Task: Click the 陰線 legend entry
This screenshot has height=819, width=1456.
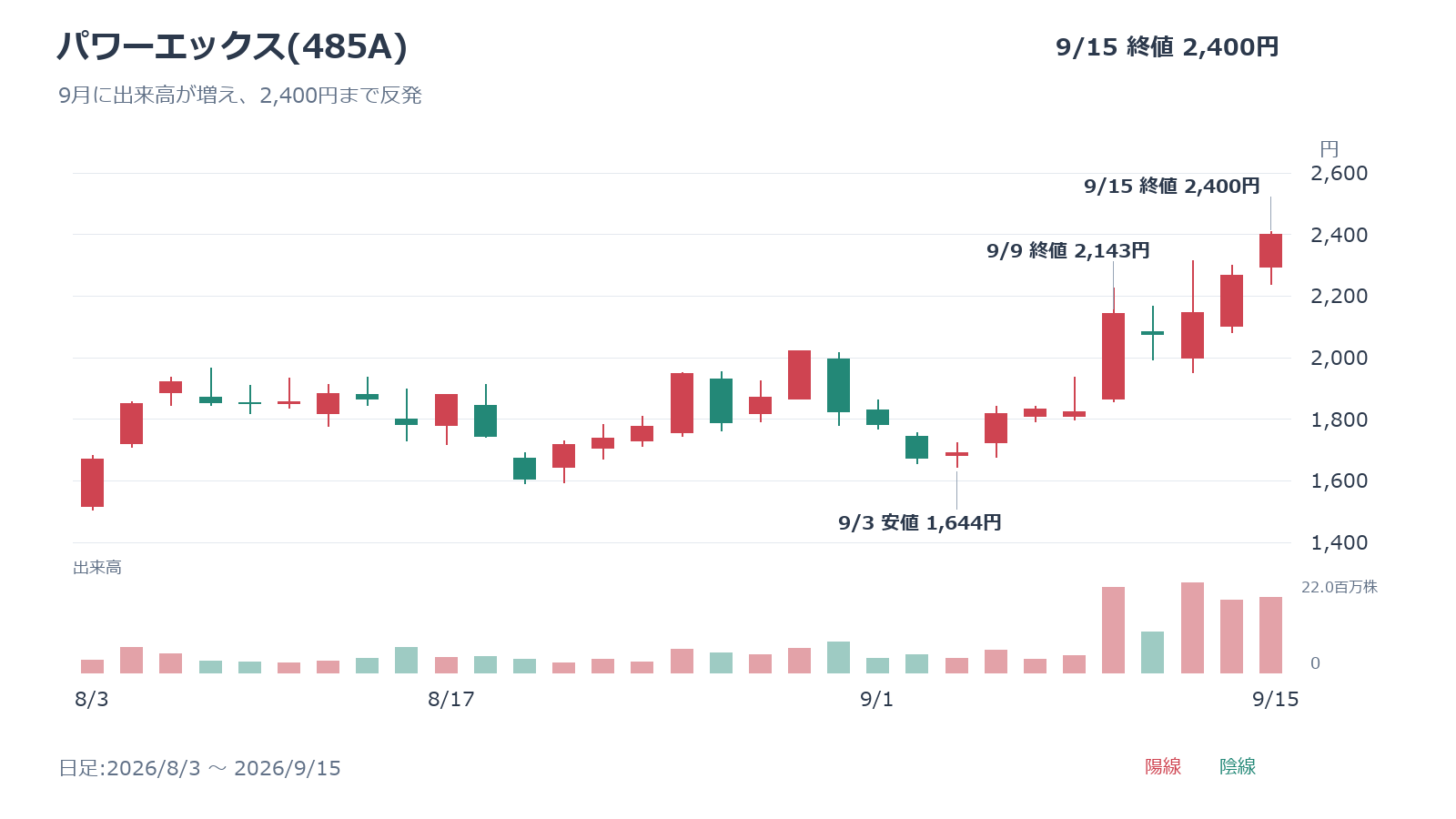Action: pos(1238,767)
